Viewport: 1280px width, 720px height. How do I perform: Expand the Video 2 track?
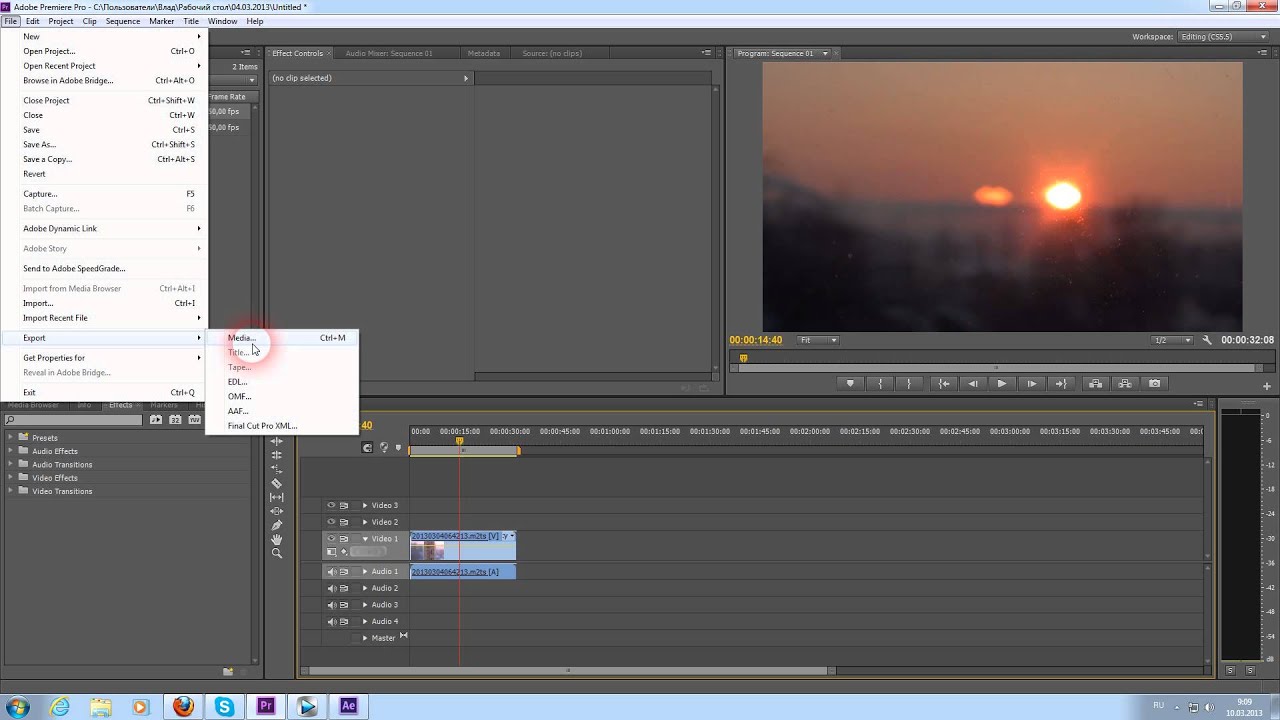(x=365, y=522)
